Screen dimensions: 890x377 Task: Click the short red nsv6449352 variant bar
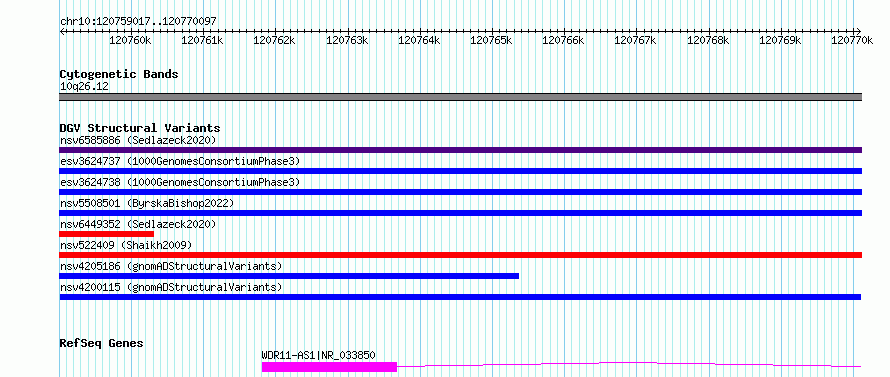click(107, 234)
